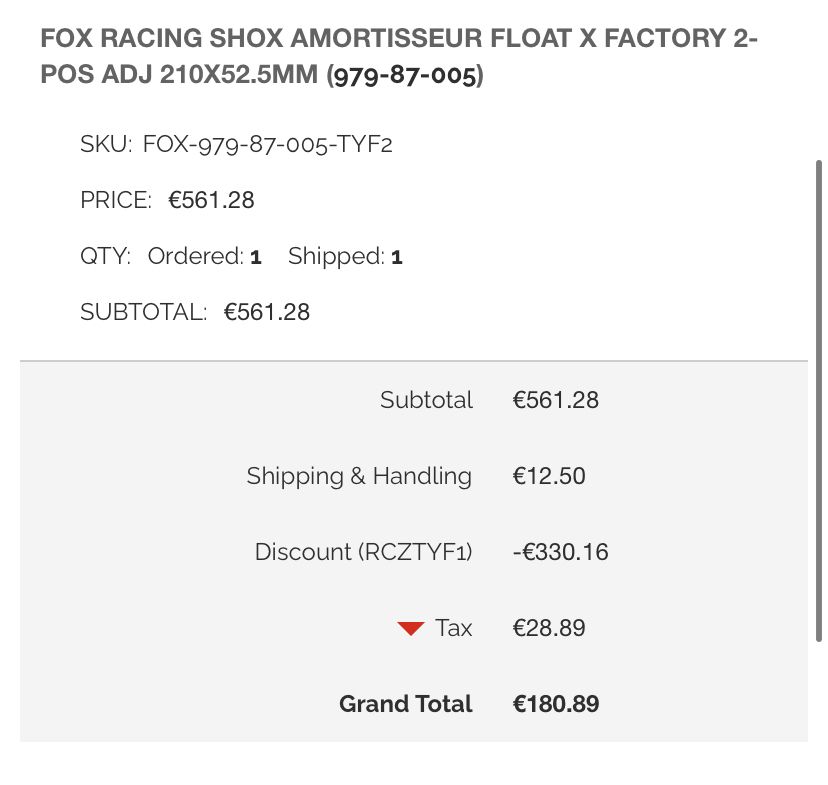Open the Fox Racing Shox product title
The height and width of the screenshot is (785, 828).
tap(398, 58)
